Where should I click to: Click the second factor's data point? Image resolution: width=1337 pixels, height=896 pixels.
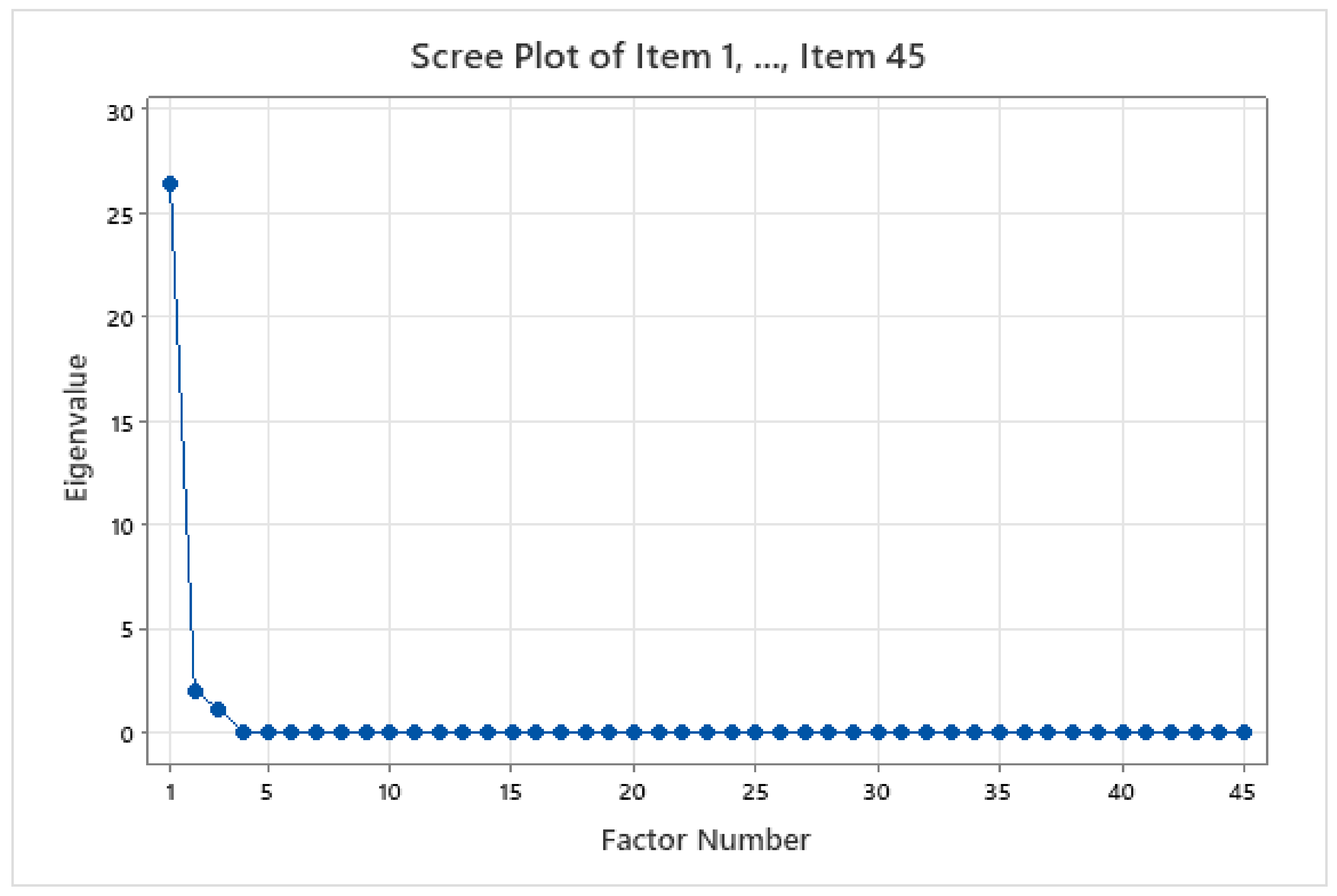(195, 691)
